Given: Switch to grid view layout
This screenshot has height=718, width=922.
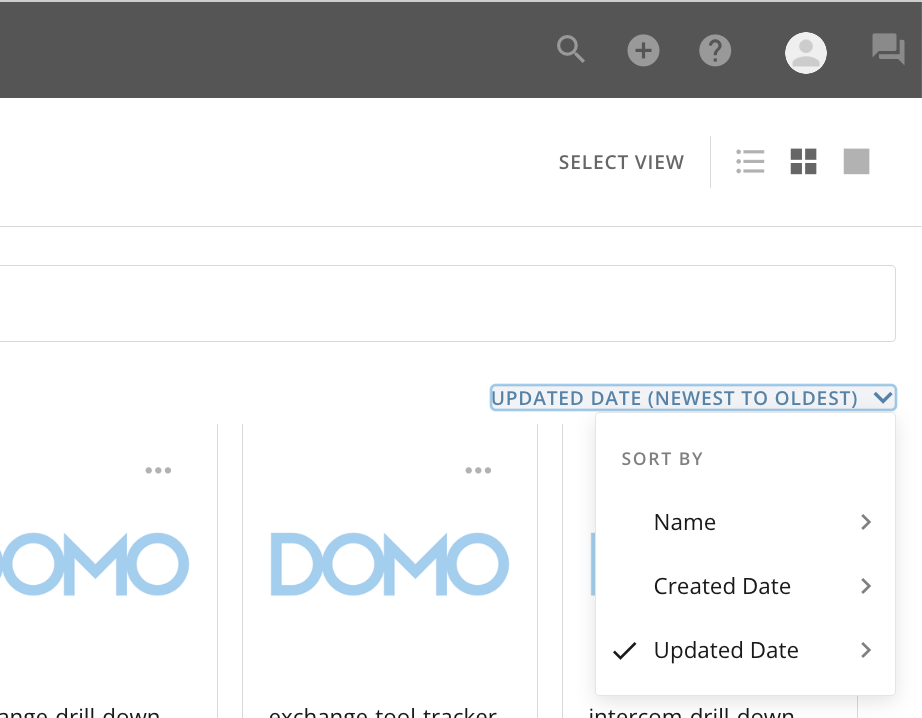Looking at the screenshot, I should [x=802, y=161].
